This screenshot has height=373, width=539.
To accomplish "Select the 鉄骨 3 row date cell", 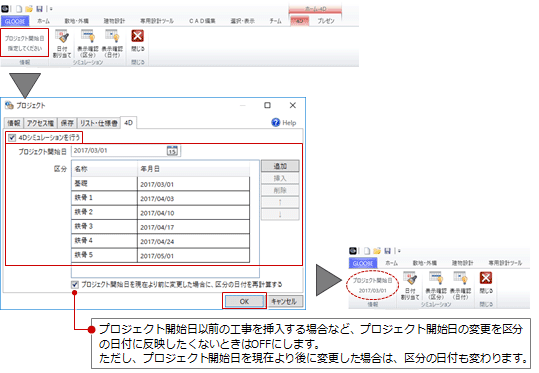I will (193, 227).
